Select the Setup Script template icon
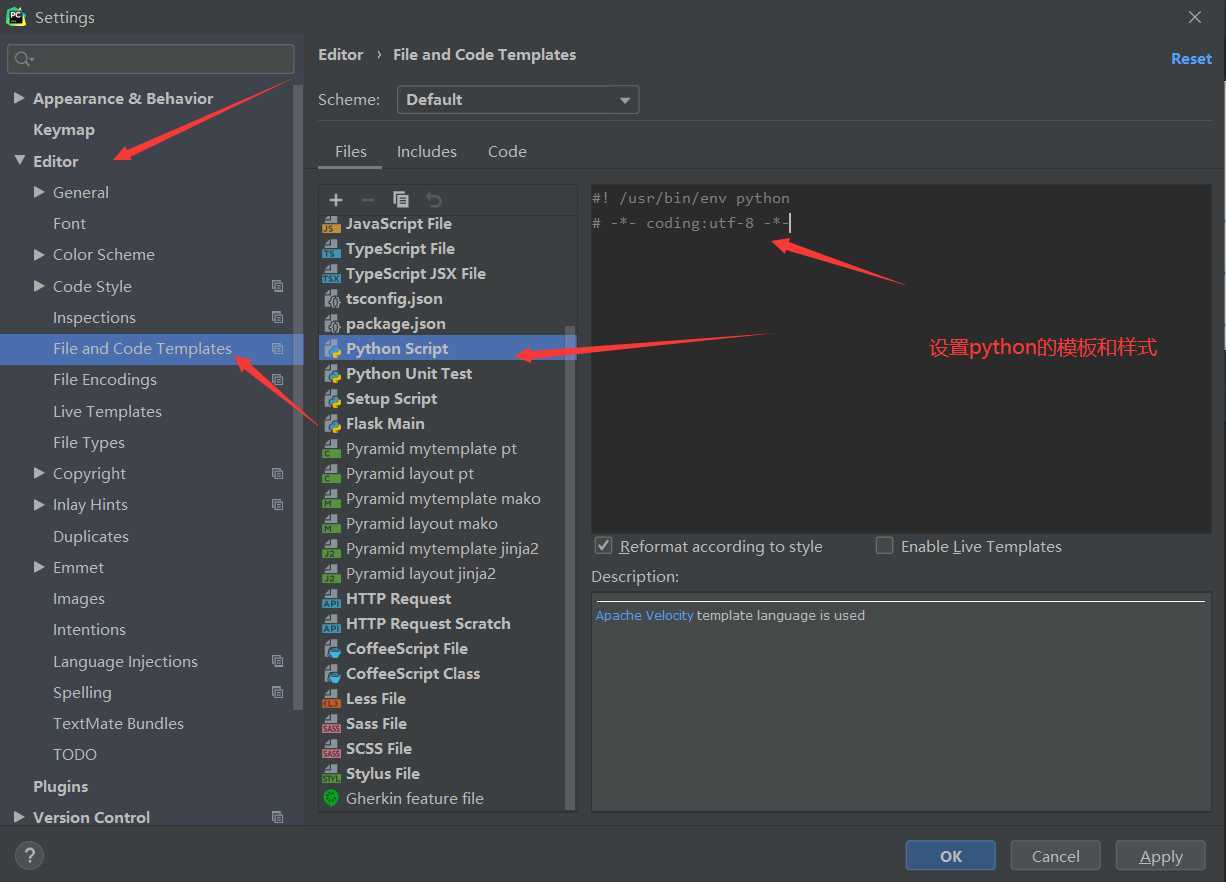 pyautogui.click(x=331, y=399)
